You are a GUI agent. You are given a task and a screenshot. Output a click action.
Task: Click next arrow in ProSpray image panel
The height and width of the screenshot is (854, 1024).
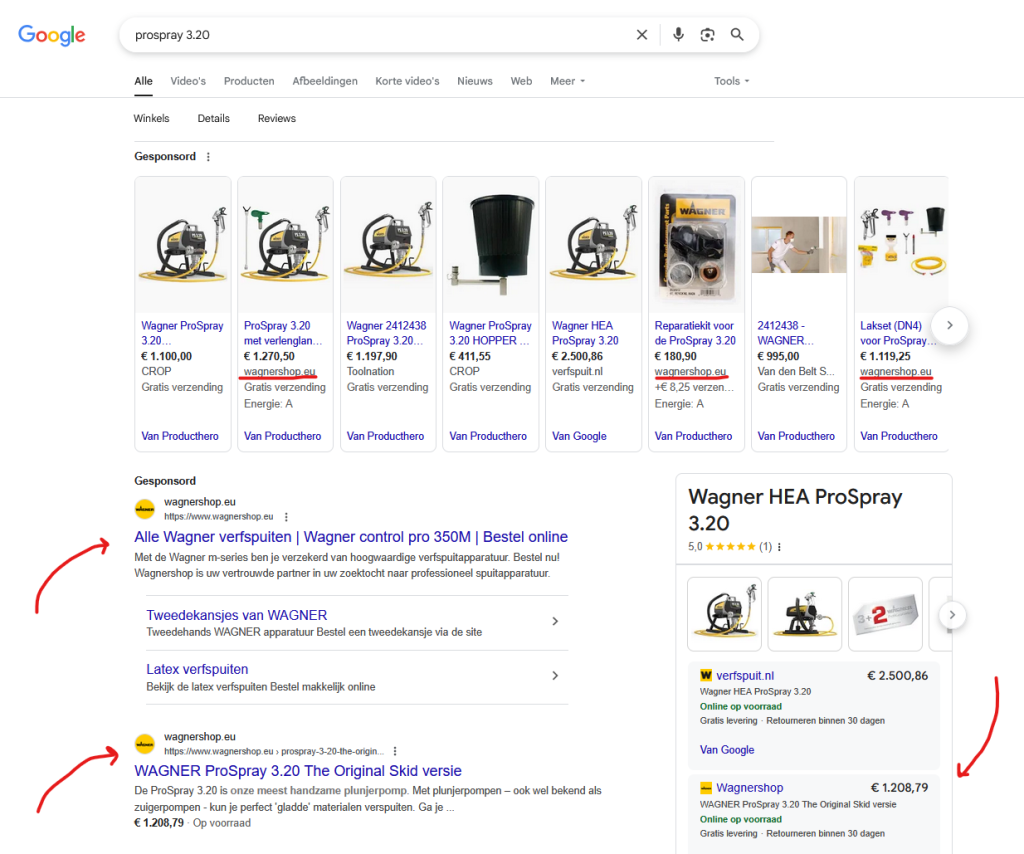click(x=953, y=614)
